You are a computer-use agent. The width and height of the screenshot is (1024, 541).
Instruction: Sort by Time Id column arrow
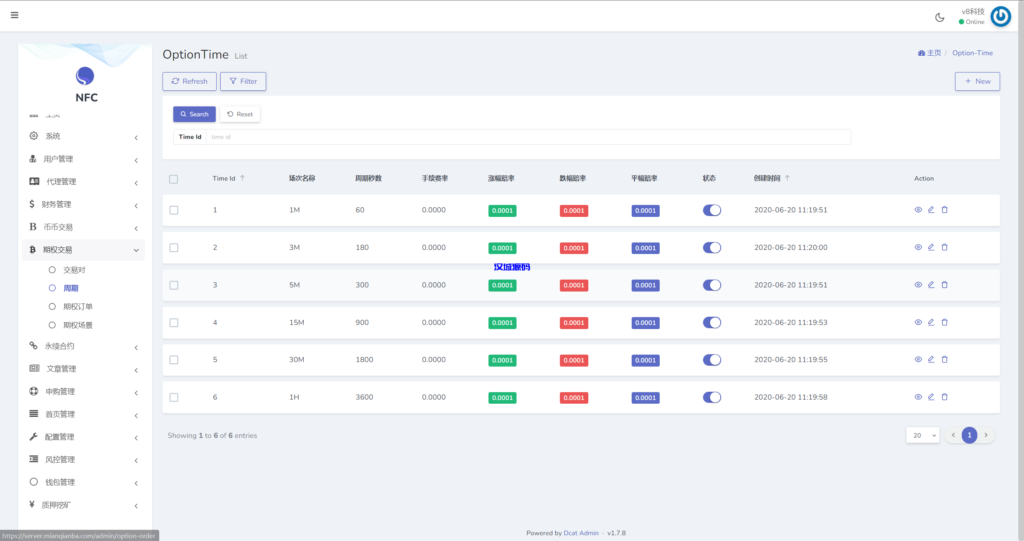click(x=243, y=178)
